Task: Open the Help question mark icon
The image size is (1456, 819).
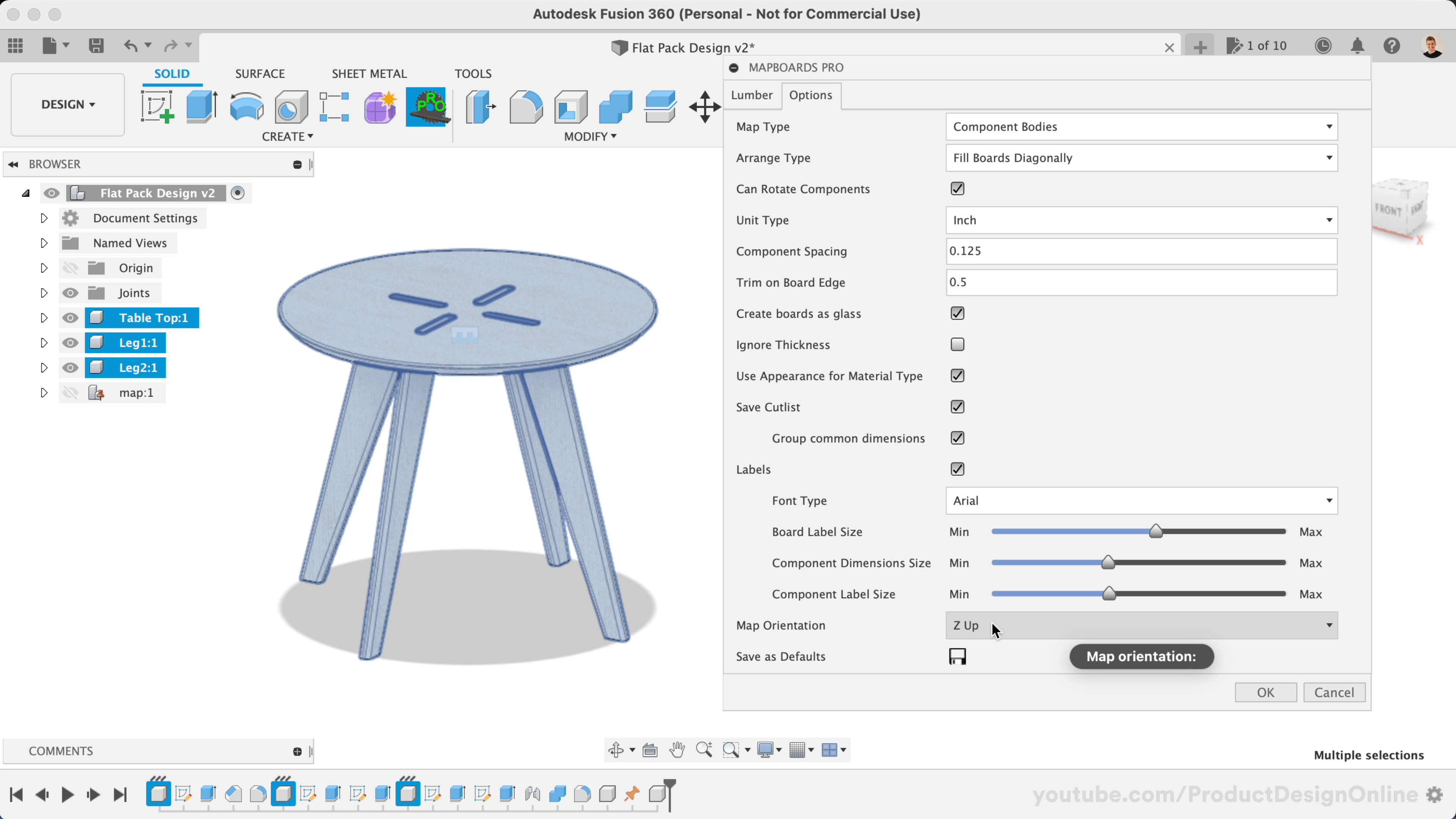Action: coord(1392,46)
